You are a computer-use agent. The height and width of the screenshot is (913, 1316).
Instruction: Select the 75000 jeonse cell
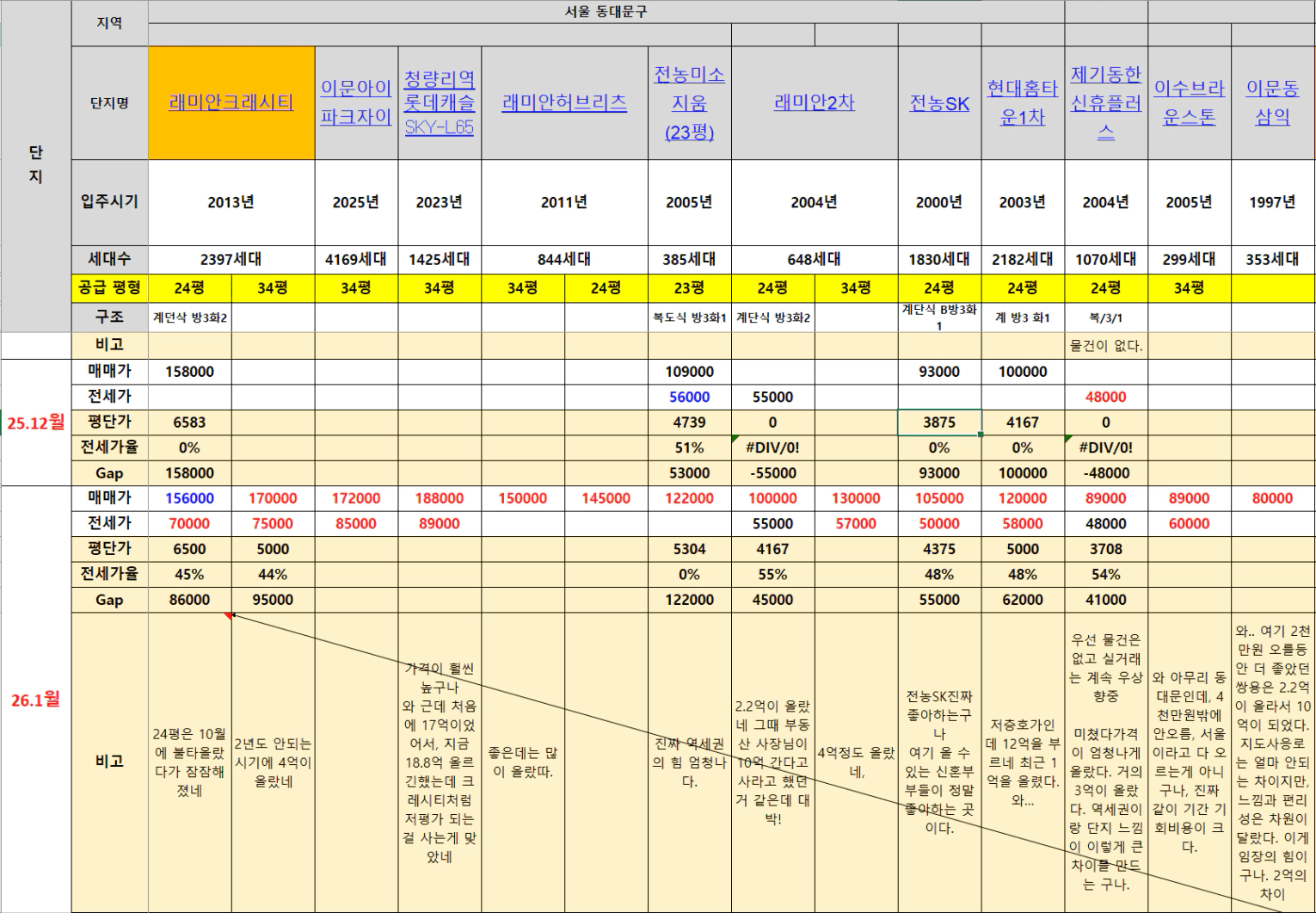pyautogui.click(x=273, y=523)
